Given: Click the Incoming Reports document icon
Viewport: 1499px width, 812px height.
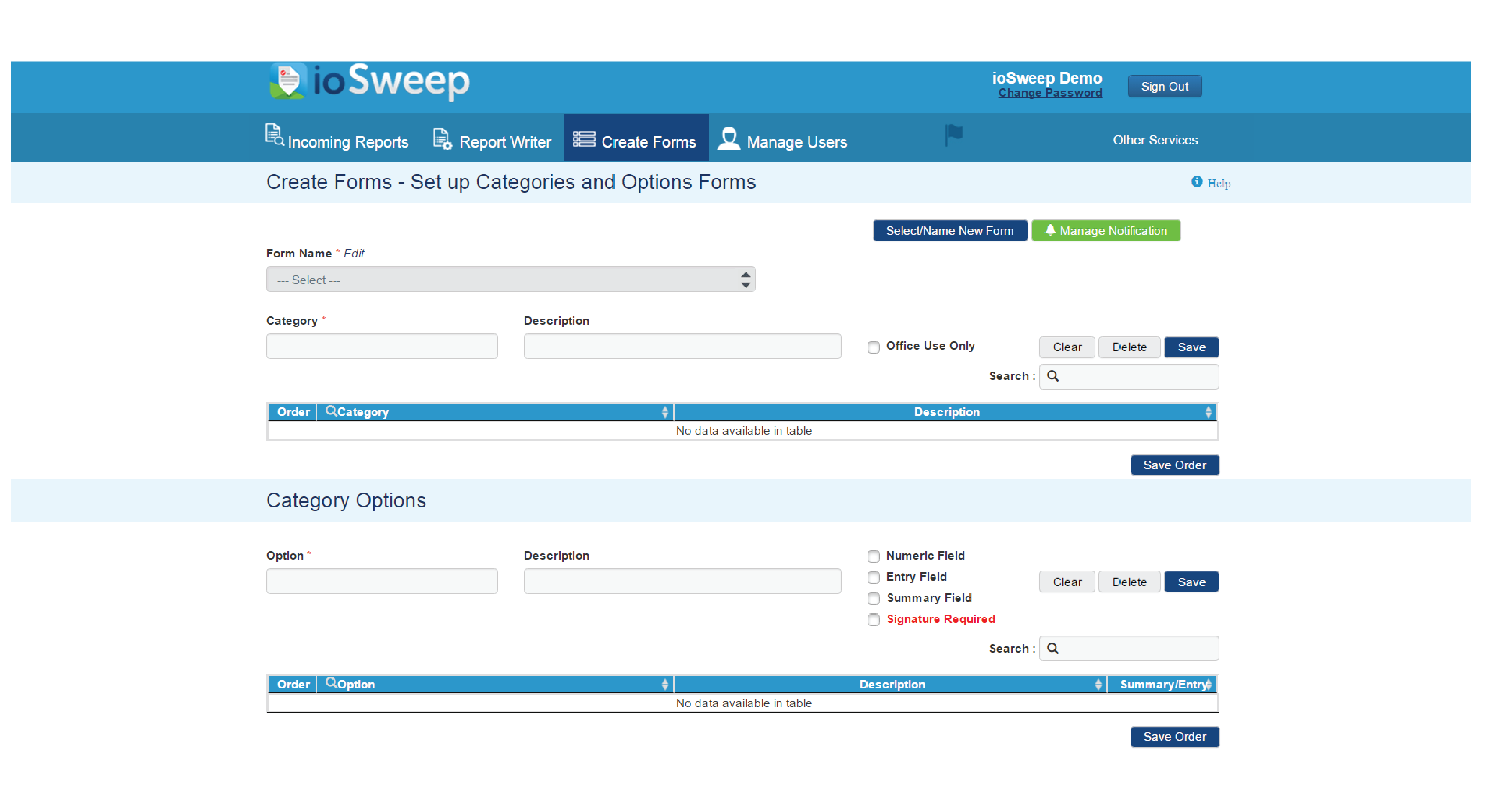Looking at the screenshot, I should point(274,135).
